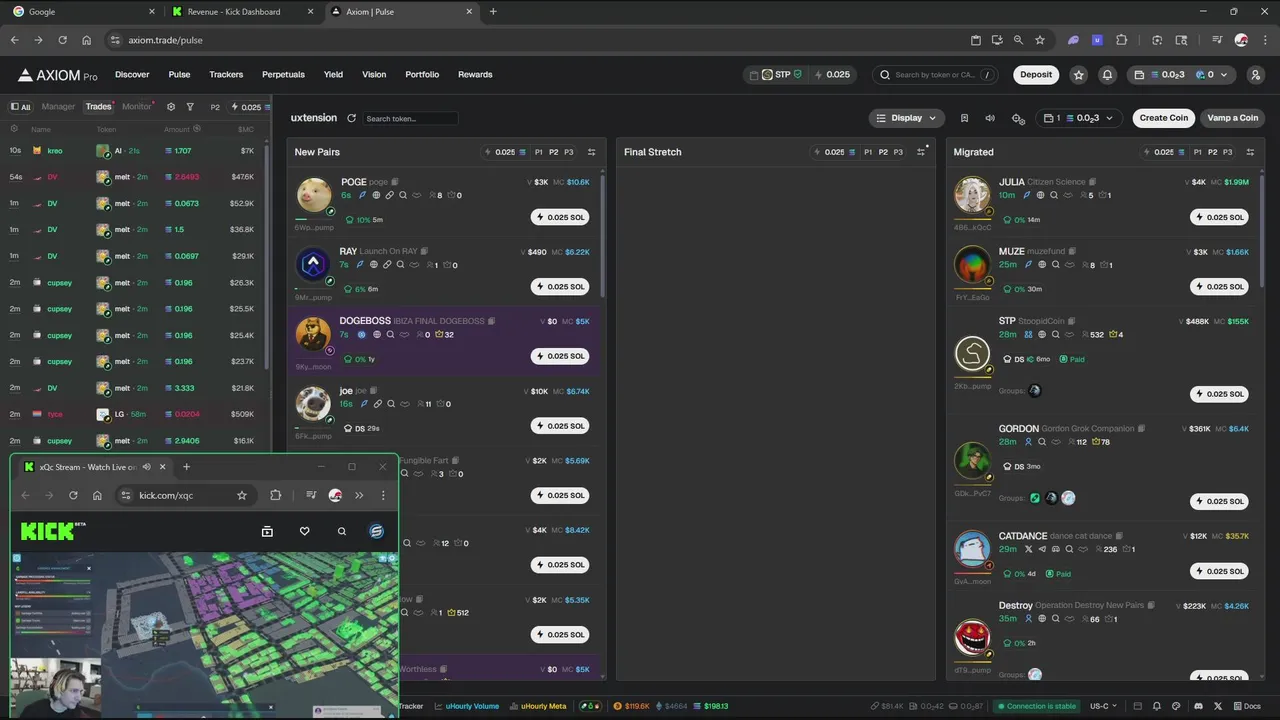Toggle the All panel button
The width and height of the screenshot is (1280, 720).
[20, 107]
